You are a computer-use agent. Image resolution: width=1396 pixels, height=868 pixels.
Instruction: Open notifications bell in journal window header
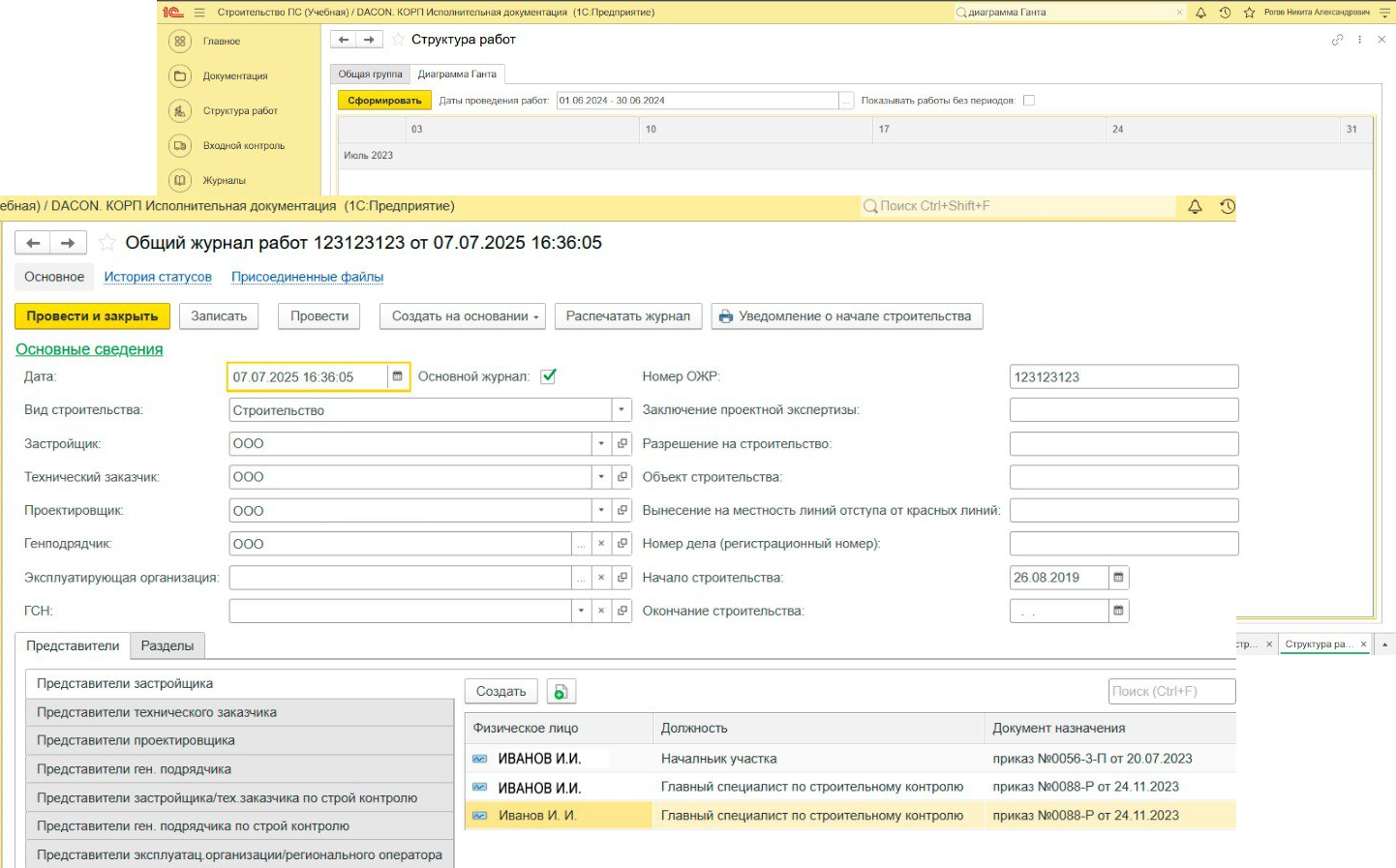[x=1195, y=206]
